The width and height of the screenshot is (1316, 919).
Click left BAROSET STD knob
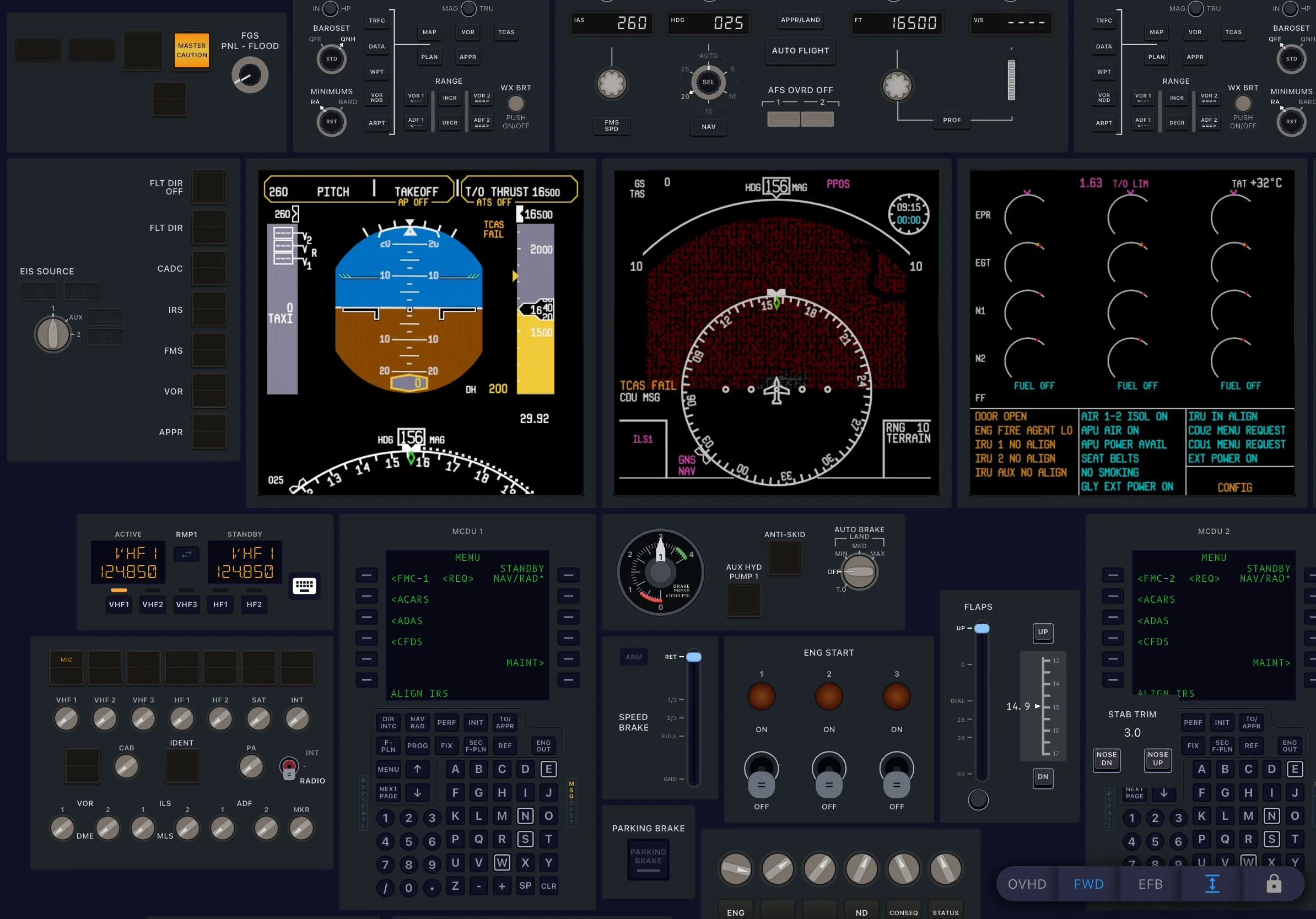(331, 58)
